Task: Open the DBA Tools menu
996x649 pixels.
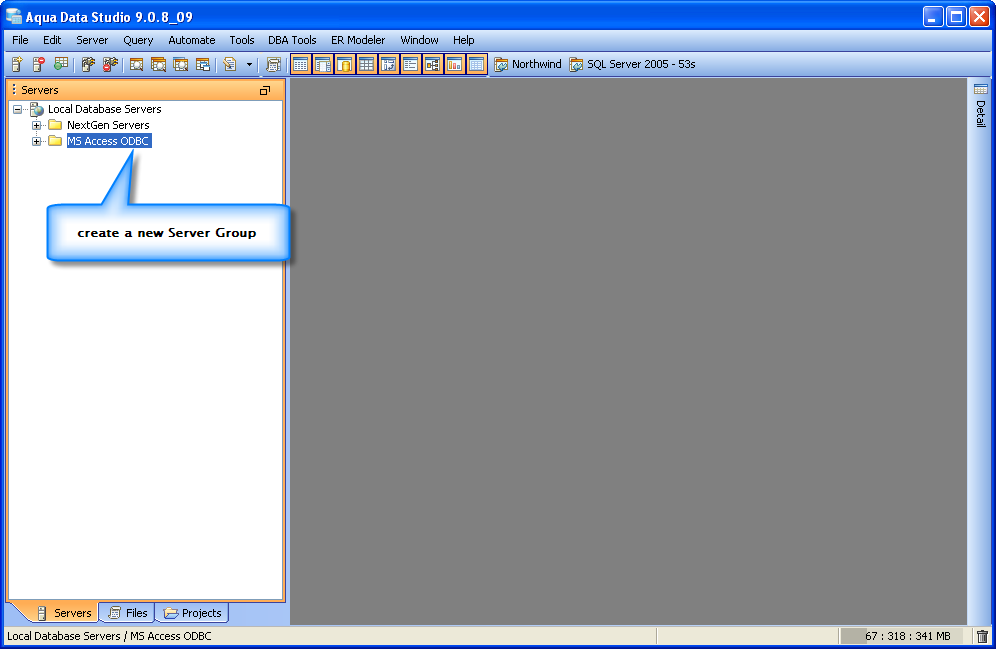Action: click(x=292, y=40)
